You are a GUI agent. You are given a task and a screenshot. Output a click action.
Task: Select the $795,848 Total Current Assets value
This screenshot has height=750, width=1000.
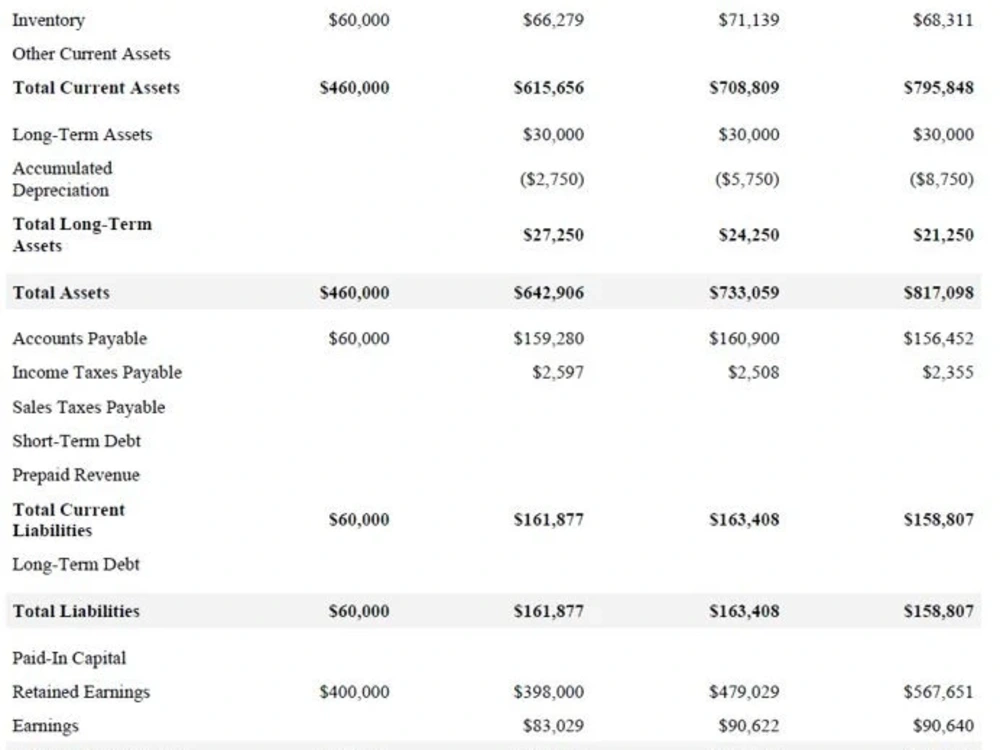click(938, 87)
